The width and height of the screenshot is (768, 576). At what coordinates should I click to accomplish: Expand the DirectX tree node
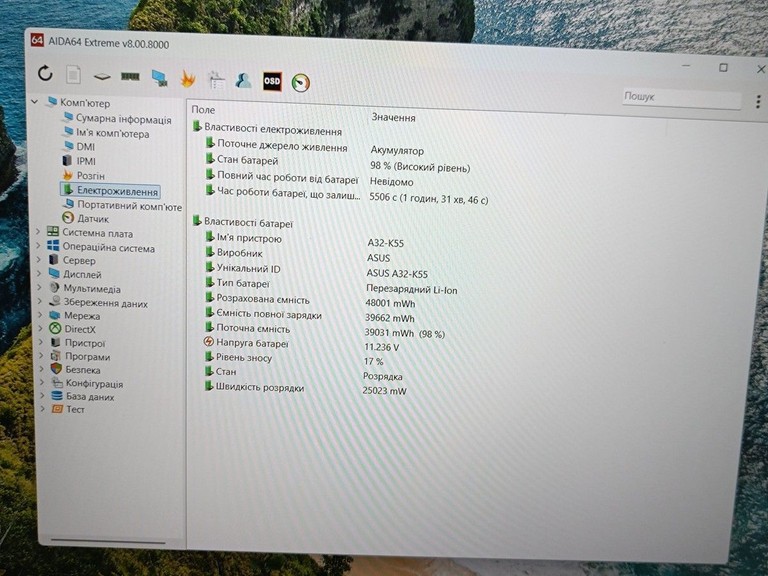(x=41, y=328)
